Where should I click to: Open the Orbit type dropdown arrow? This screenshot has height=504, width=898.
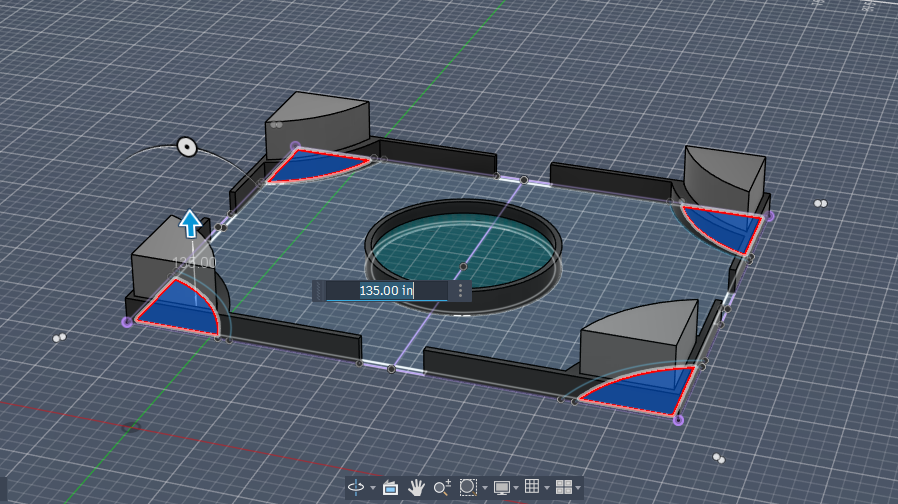click(373, 488)
